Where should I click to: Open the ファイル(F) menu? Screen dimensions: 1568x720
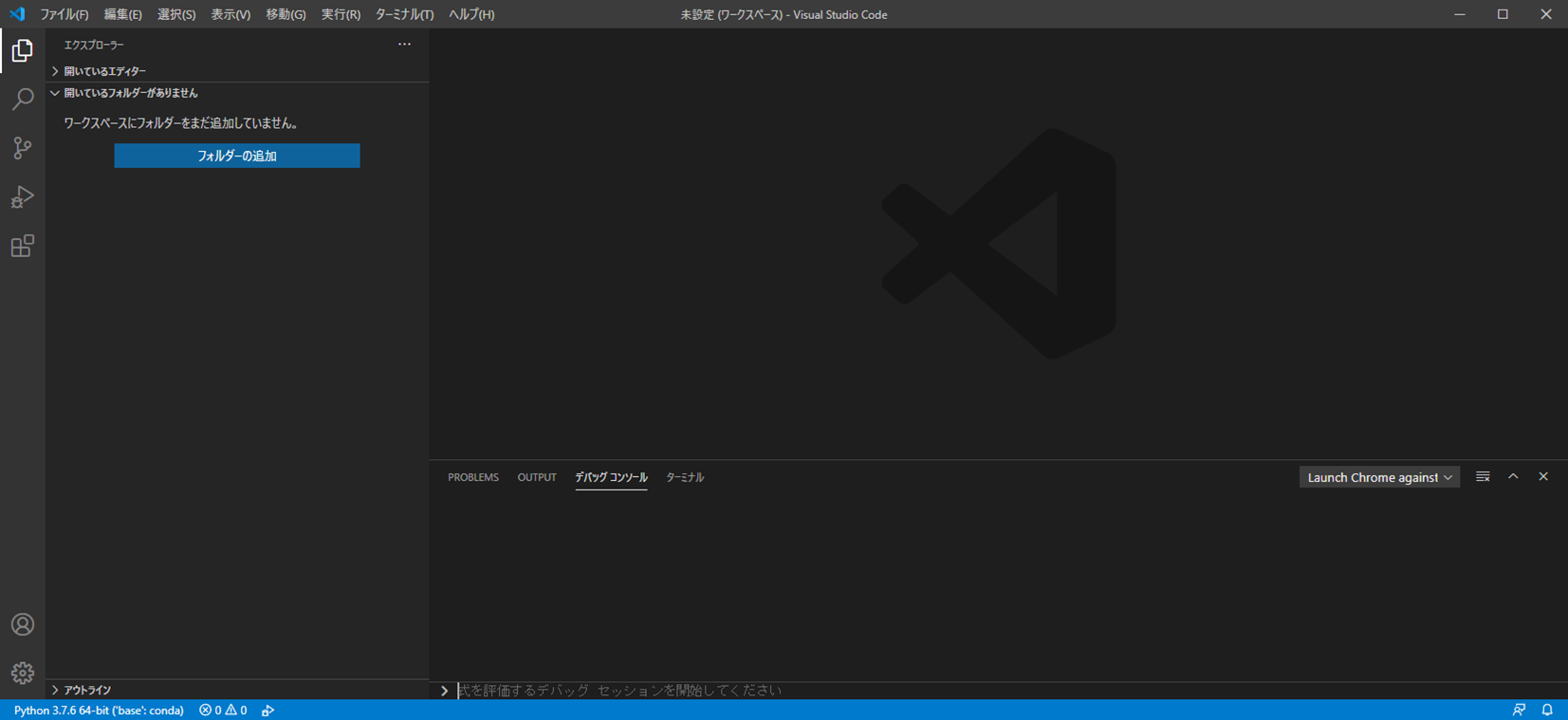(65, 14)
